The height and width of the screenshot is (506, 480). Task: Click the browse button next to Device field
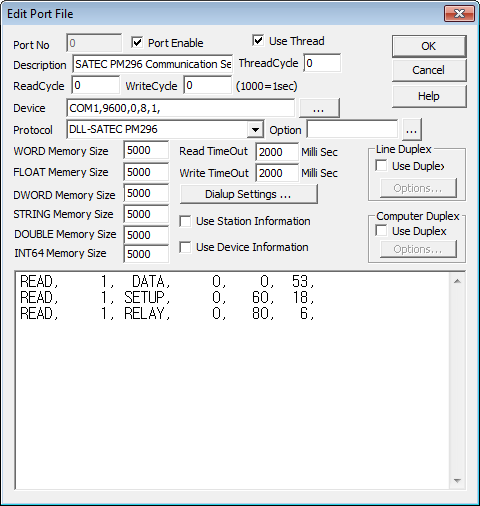pos(319,108)
